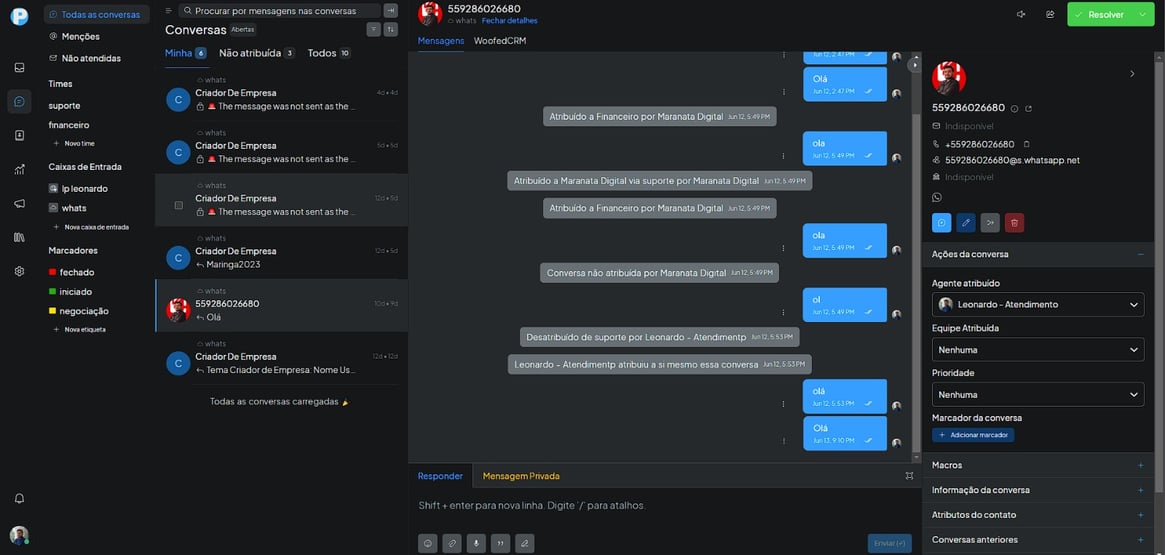The width and height of the screenshot is (1165, 555).
Task: Mute conversation via speaker icon in header
Action: point(1021,14)
